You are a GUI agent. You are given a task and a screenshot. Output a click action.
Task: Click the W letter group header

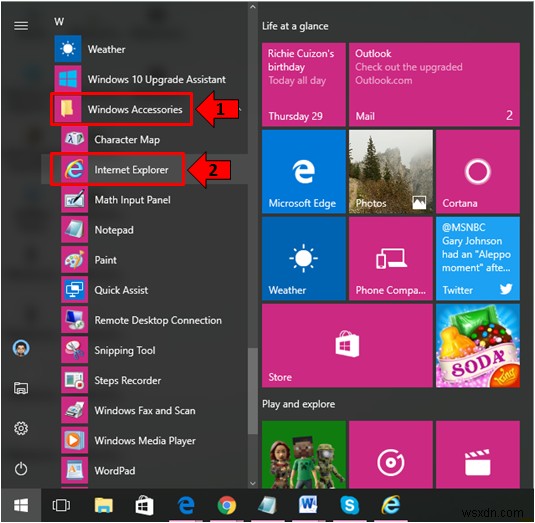pos(59,22)
